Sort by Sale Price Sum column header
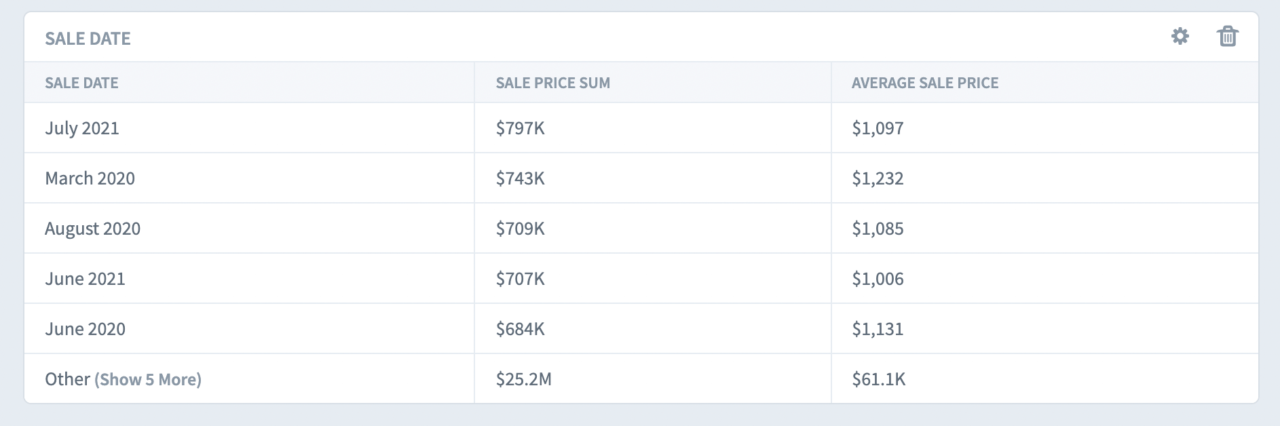This screenshot has height=426, width=1280. (x=552, y=83)
